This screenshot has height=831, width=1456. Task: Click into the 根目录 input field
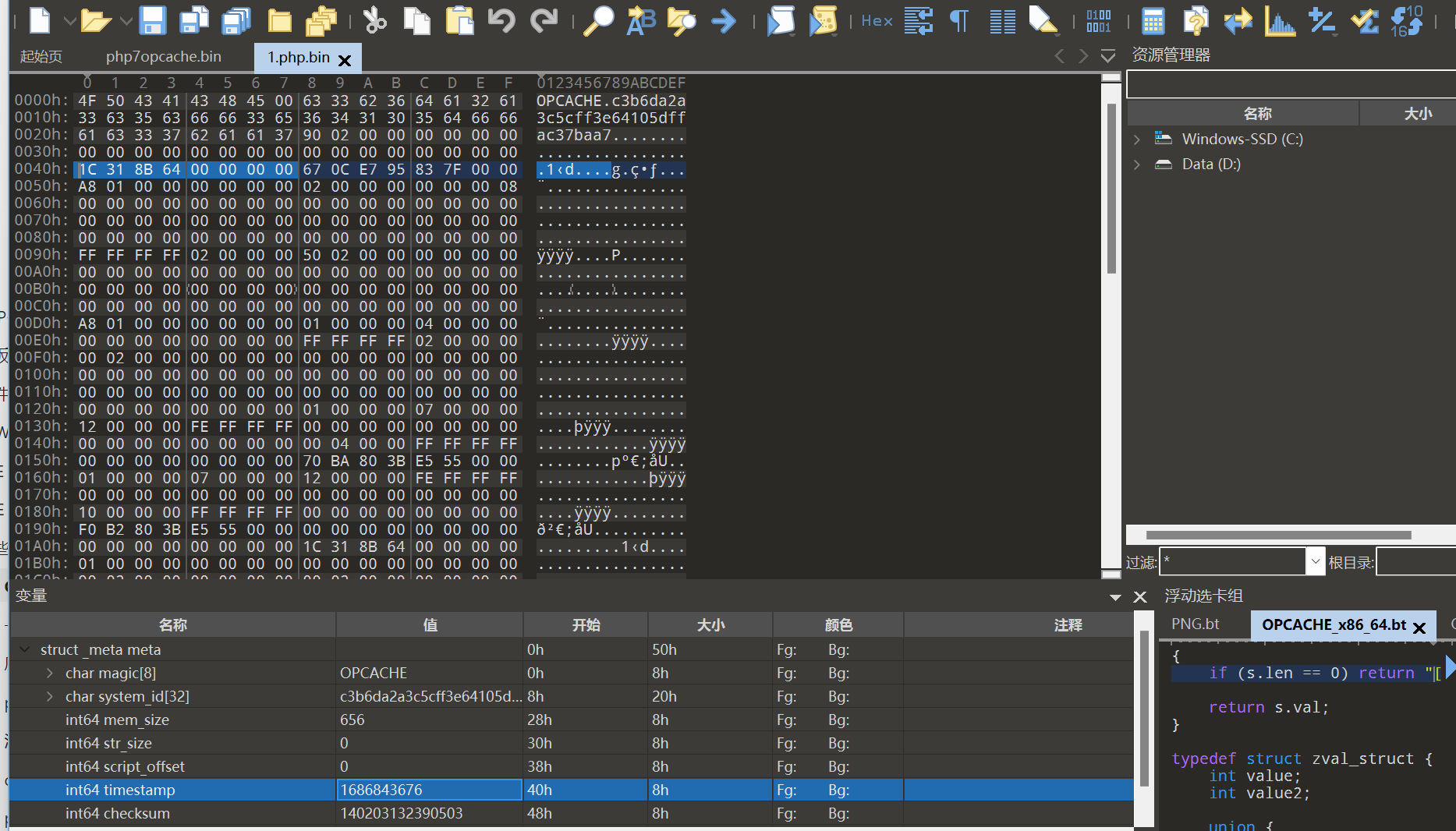pos(1416,561)
